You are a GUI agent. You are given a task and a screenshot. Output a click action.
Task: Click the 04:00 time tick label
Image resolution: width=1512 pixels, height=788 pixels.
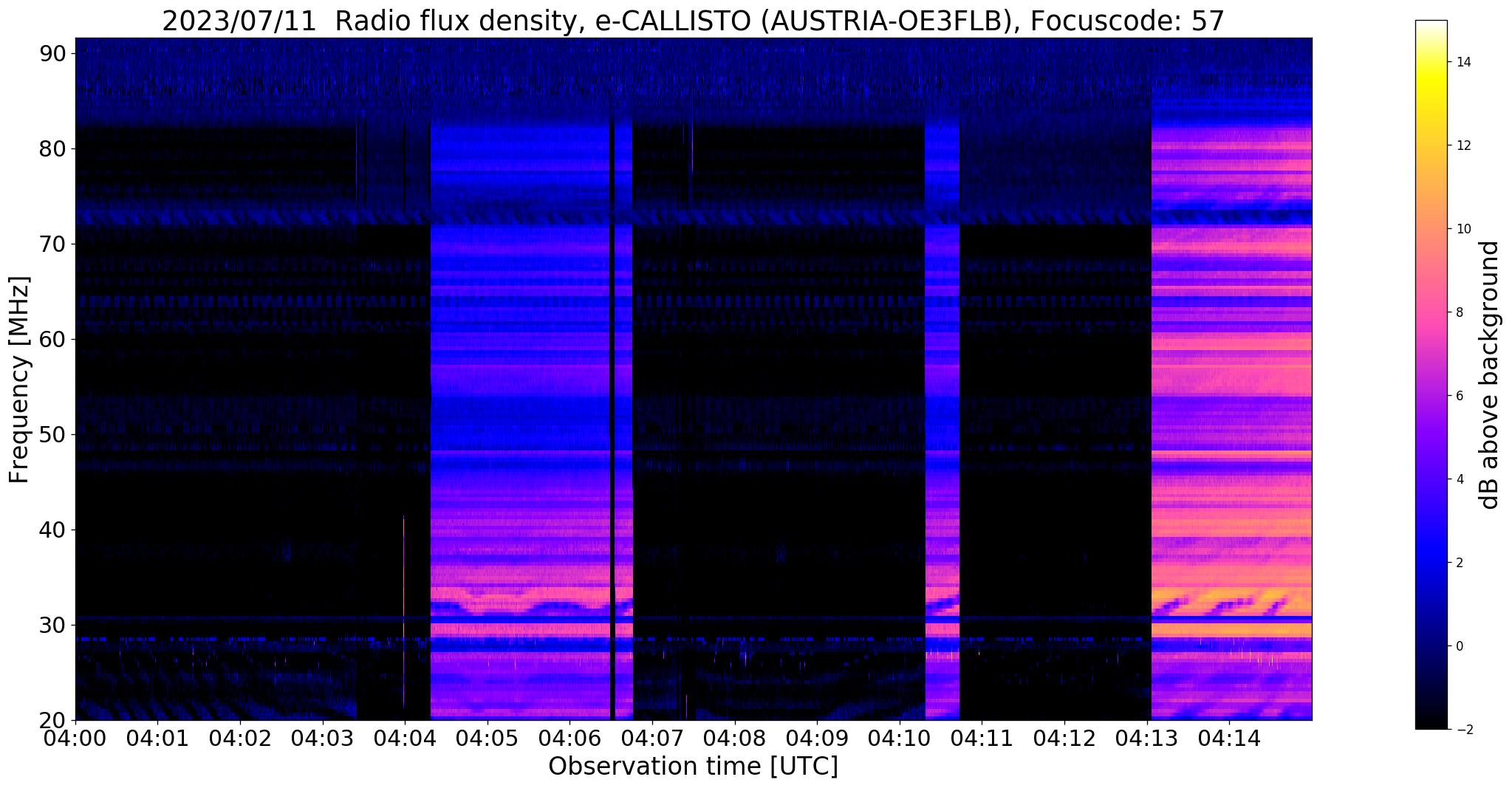click(x=75, y=737)
